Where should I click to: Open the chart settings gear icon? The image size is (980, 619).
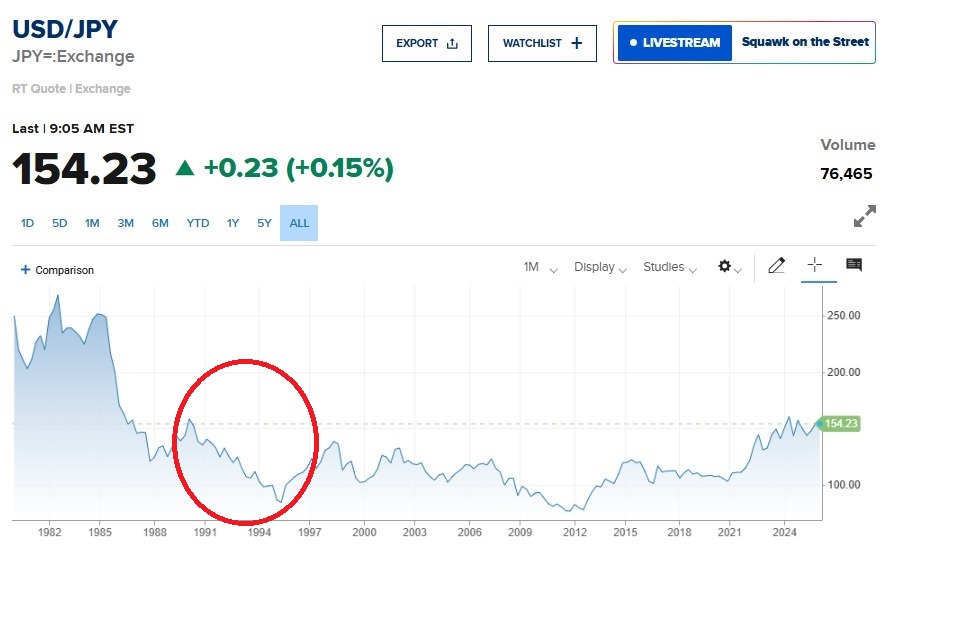725,267
